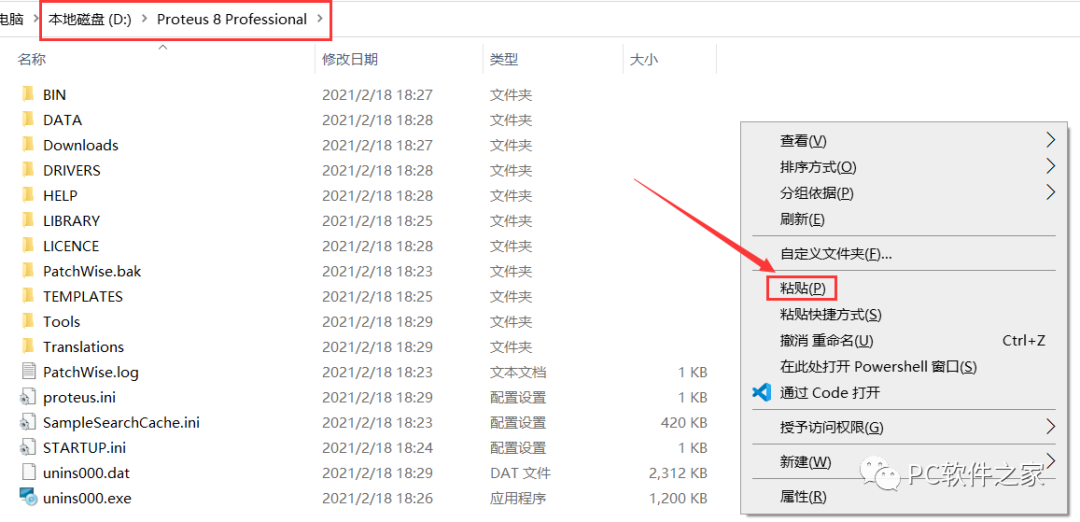This screenshot has height=522, width=1080.
Task: Select the Tools folder name
Action: pos(61,322)
